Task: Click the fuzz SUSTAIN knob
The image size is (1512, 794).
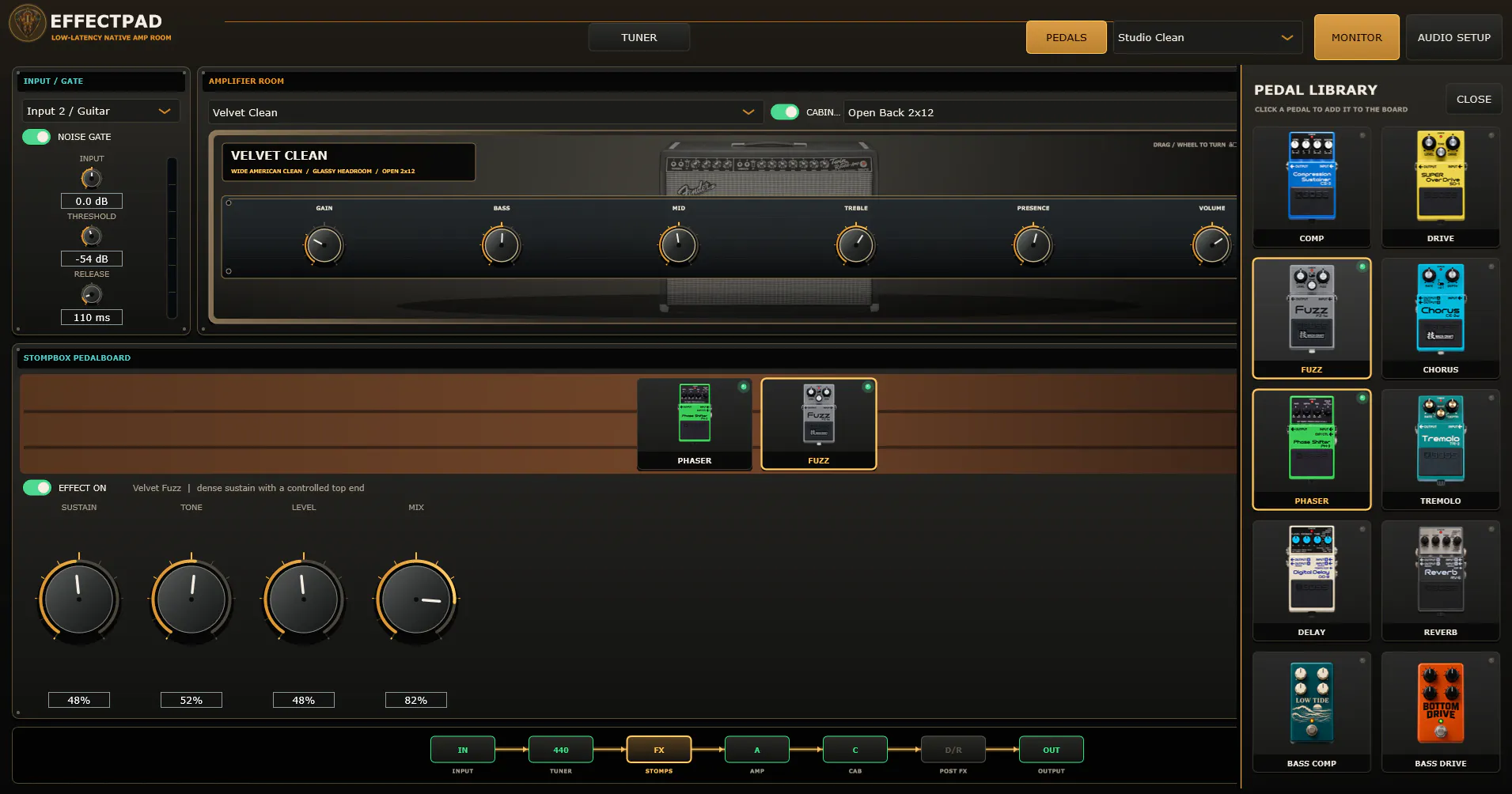Action: (x=78, y=599)
